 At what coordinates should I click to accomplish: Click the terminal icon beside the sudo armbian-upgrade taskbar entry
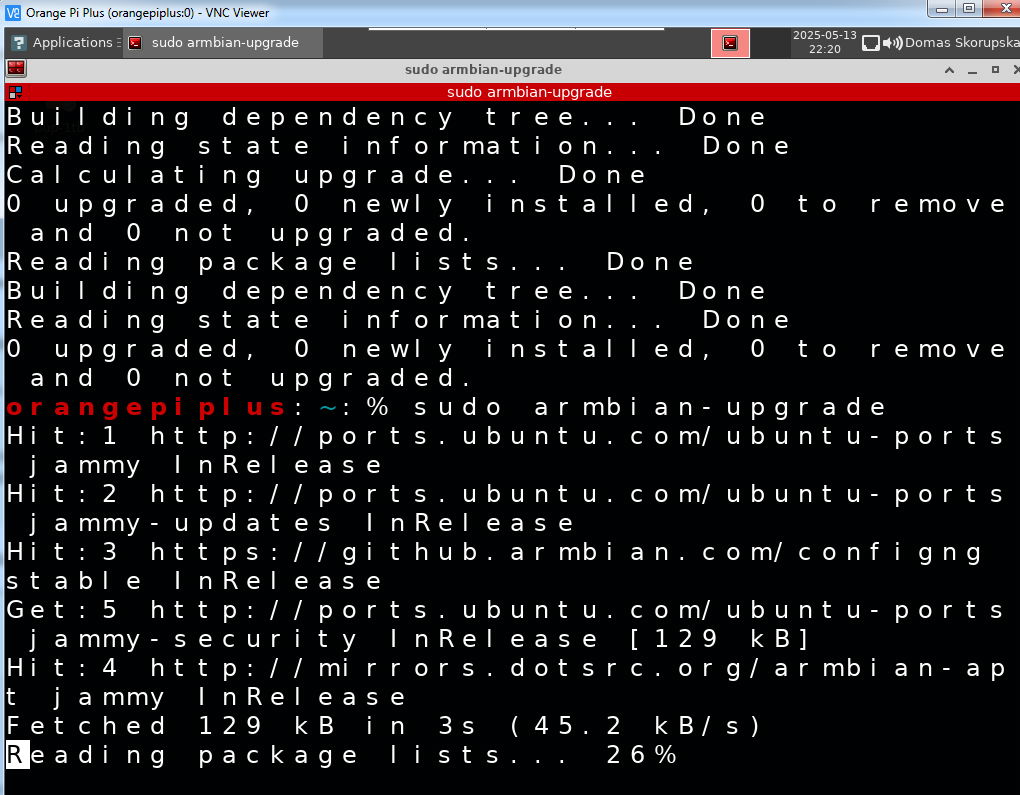pyautogui.click(x=135, y=43)
